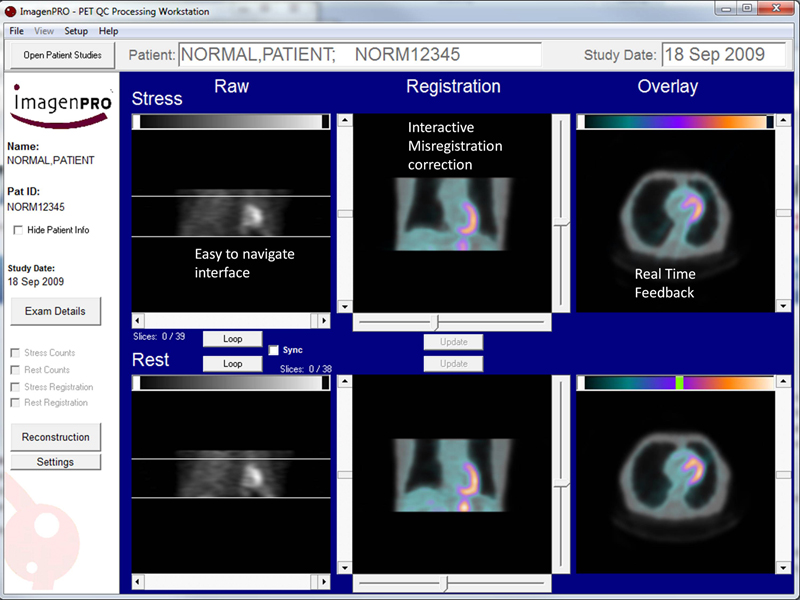Viewport: 800px width, 600px height.
Task: Click the Rest registration Update button
Action: point(454,364)
